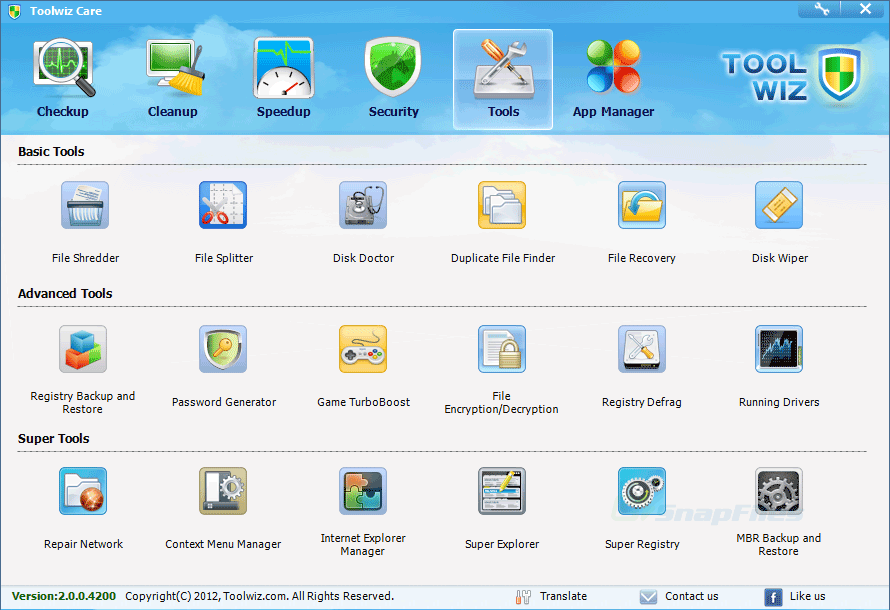The image size is (890, 610).
Task: Click the Repair Network label
Action: 83,544
